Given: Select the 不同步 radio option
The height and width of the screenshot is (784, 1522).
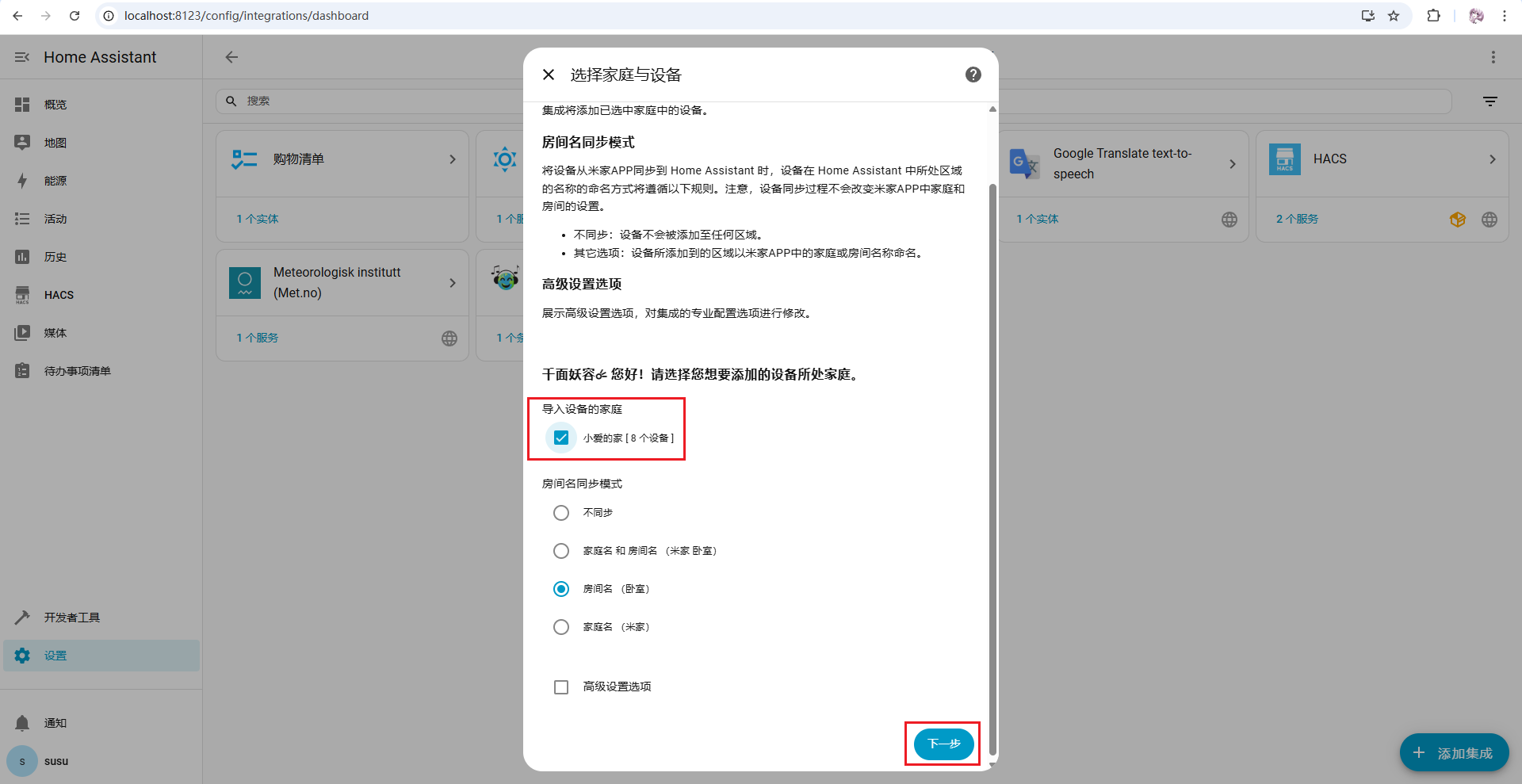Looking at the screenshot, I should (x=561, y=513).
